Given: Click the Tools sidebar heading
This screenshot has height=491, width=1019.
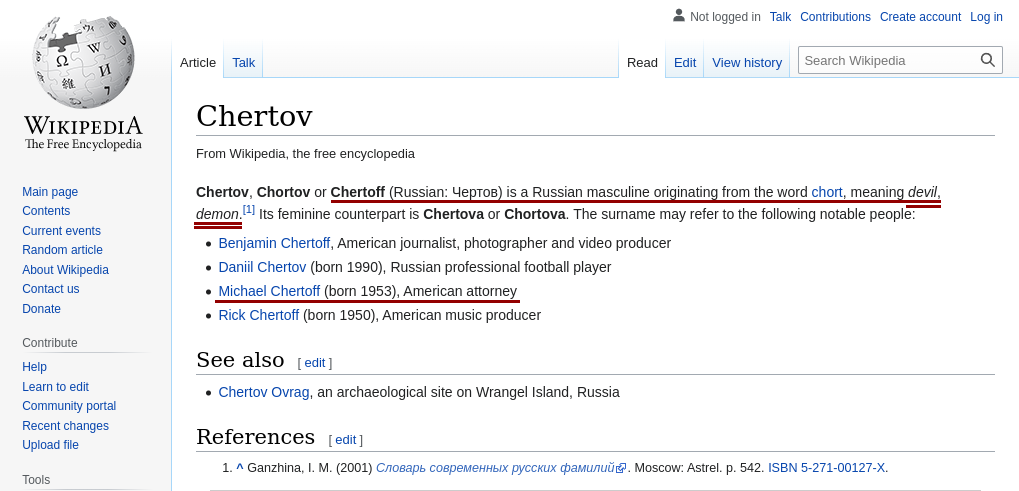Looking at the screenshot, I should 36,479.
